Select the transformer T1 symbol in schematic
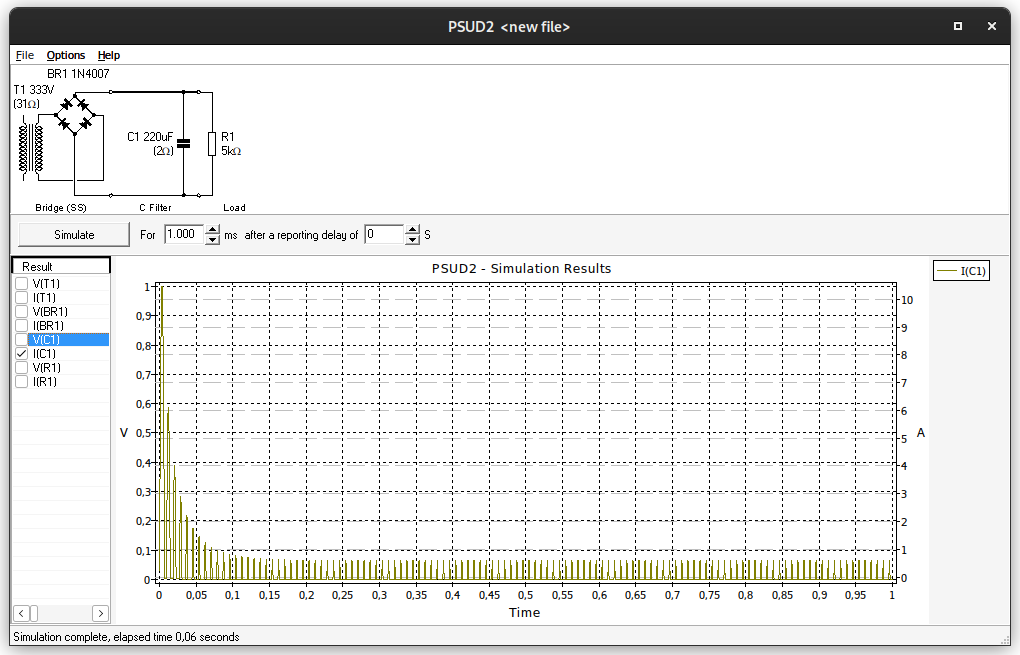The height and width of the screenshot is (655, 1020). click(x=31, y=148)
